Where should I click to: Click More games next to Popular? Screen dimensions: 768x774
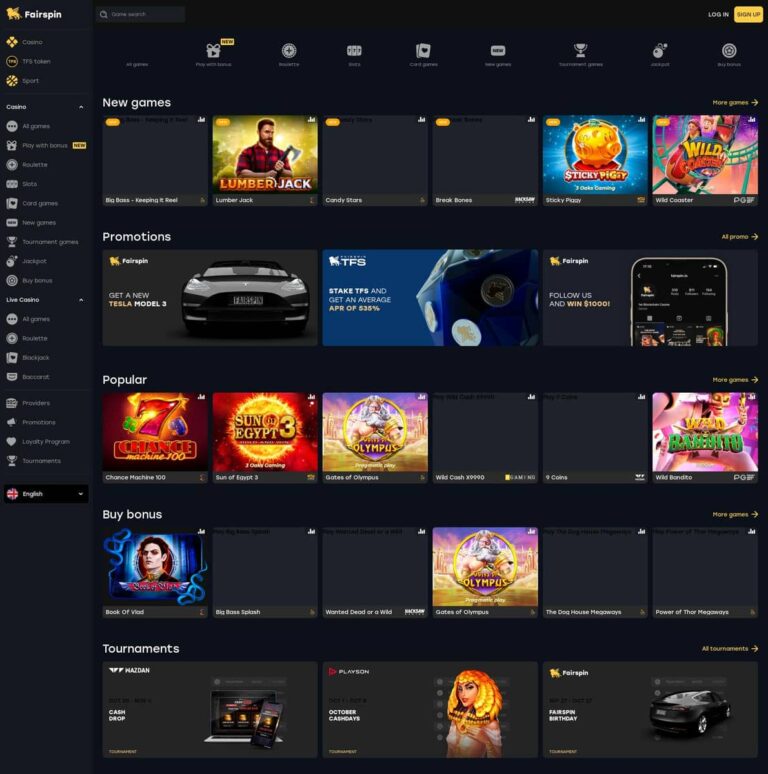pyautogui.click(x=735, y=380)
